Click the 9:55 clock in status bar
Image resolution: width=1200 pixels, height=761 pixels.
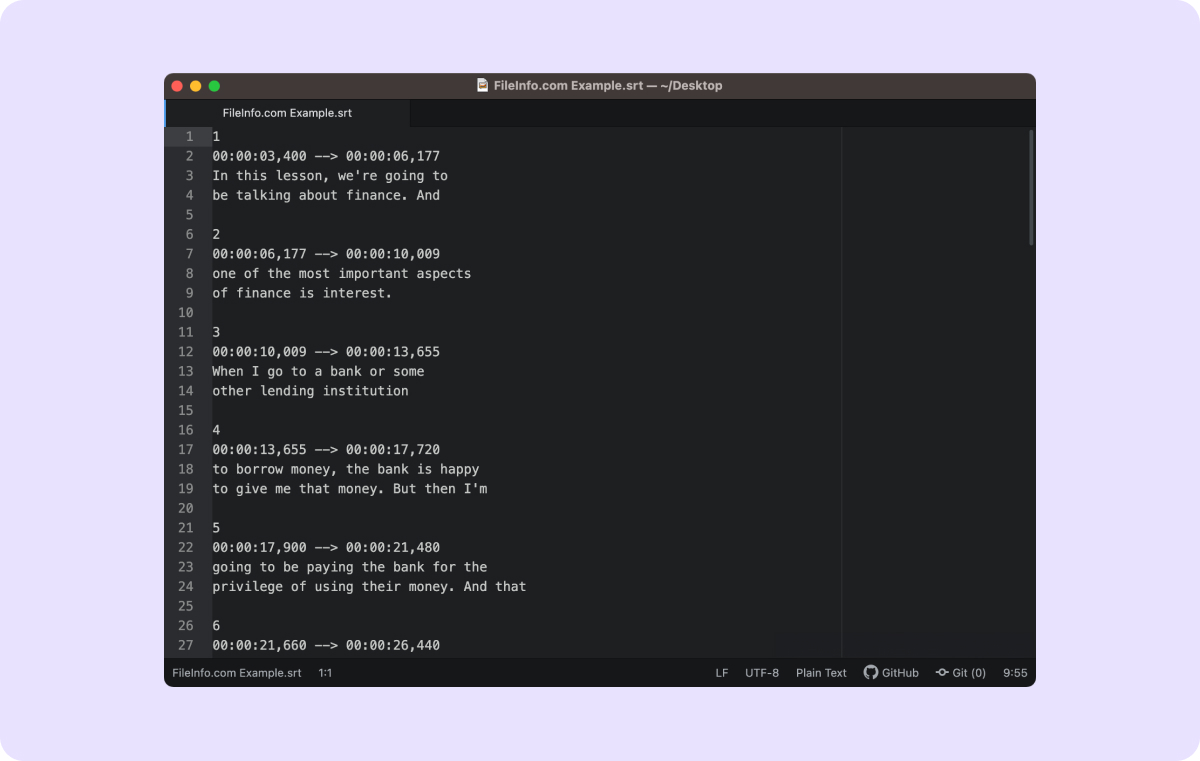(1015, 673)
